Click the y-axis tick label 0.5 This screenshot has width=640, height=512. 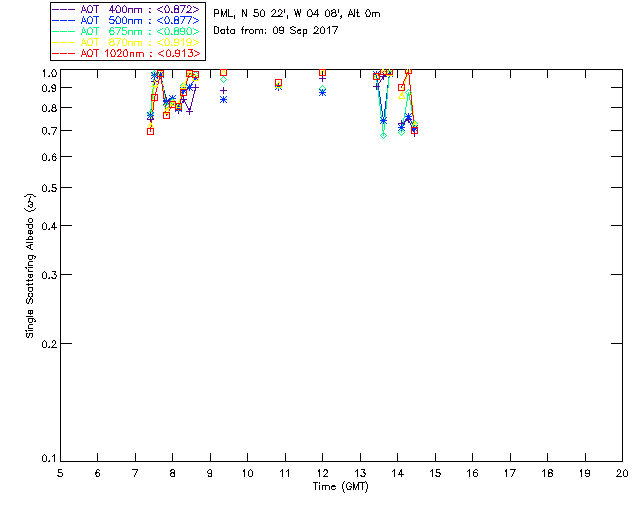46,188
